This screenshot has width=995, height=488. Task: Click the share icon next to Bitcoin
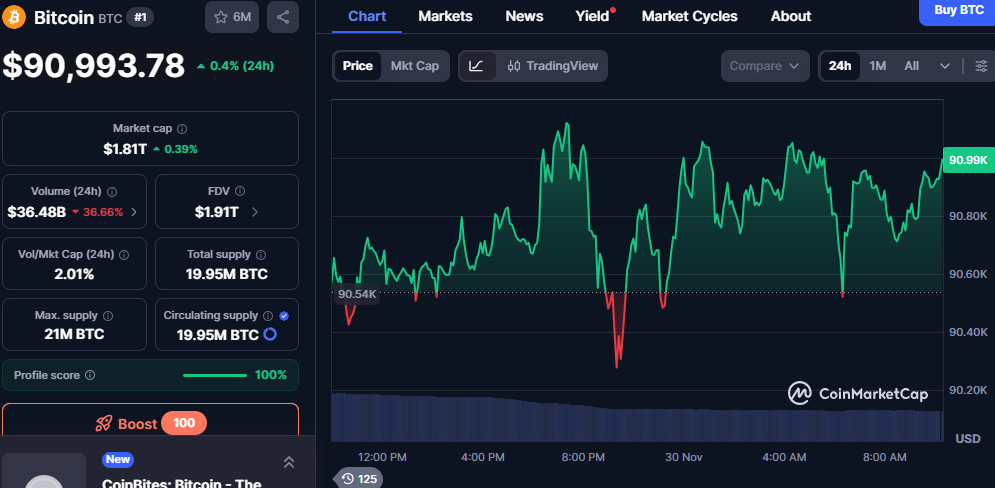[283, 17]
